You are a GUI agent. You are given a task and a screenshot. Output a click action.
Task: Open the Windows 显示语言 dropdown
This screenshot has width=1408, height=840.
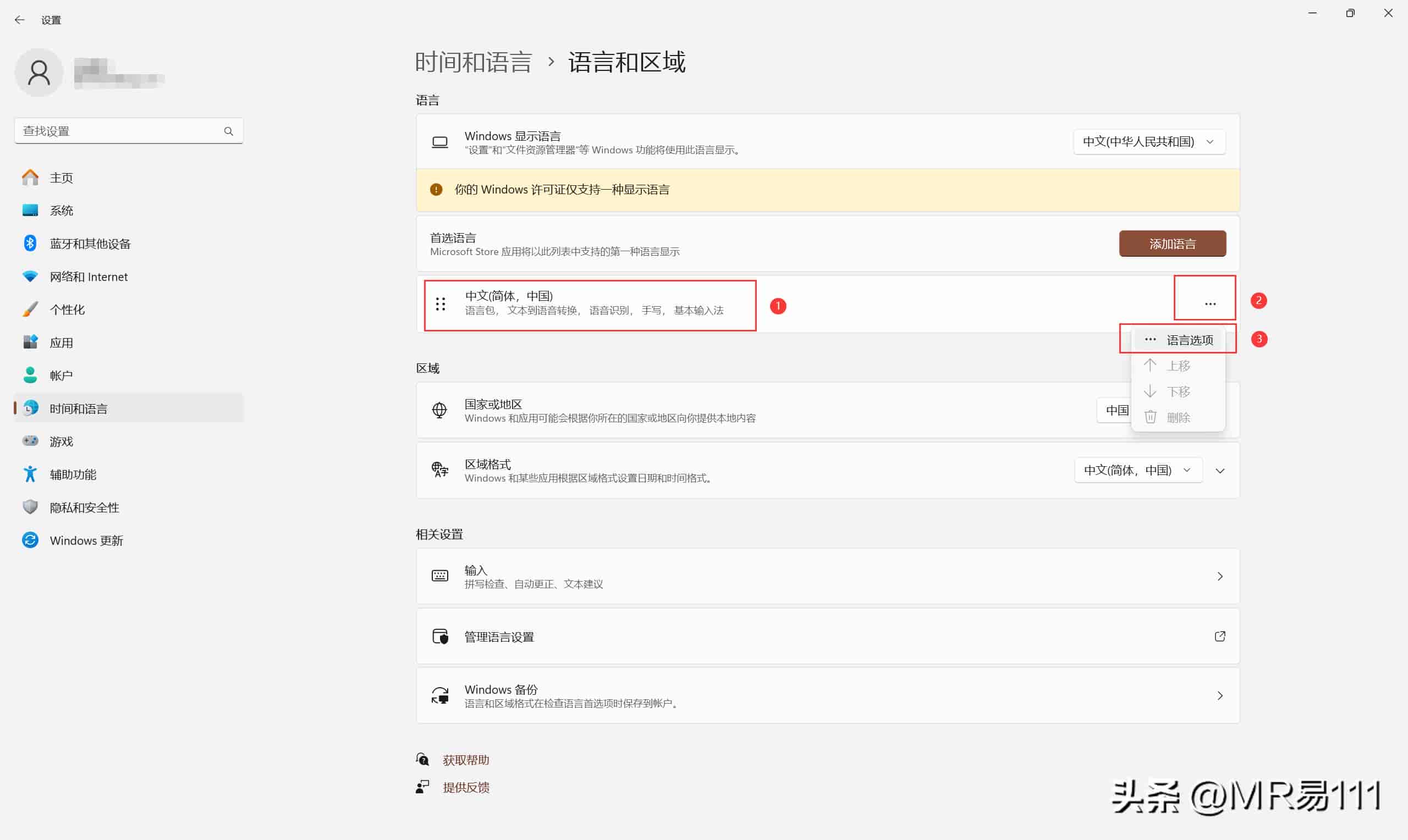tap(1149, 141)
